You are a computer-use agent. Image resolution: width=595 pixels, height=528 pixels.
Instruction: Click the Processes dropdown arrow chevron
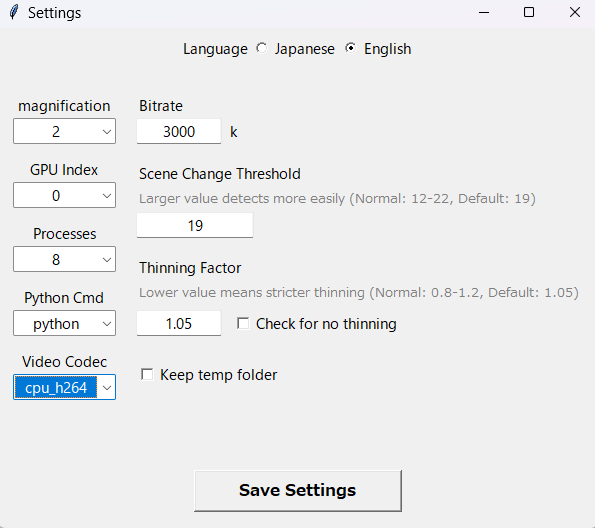[107, 260]
